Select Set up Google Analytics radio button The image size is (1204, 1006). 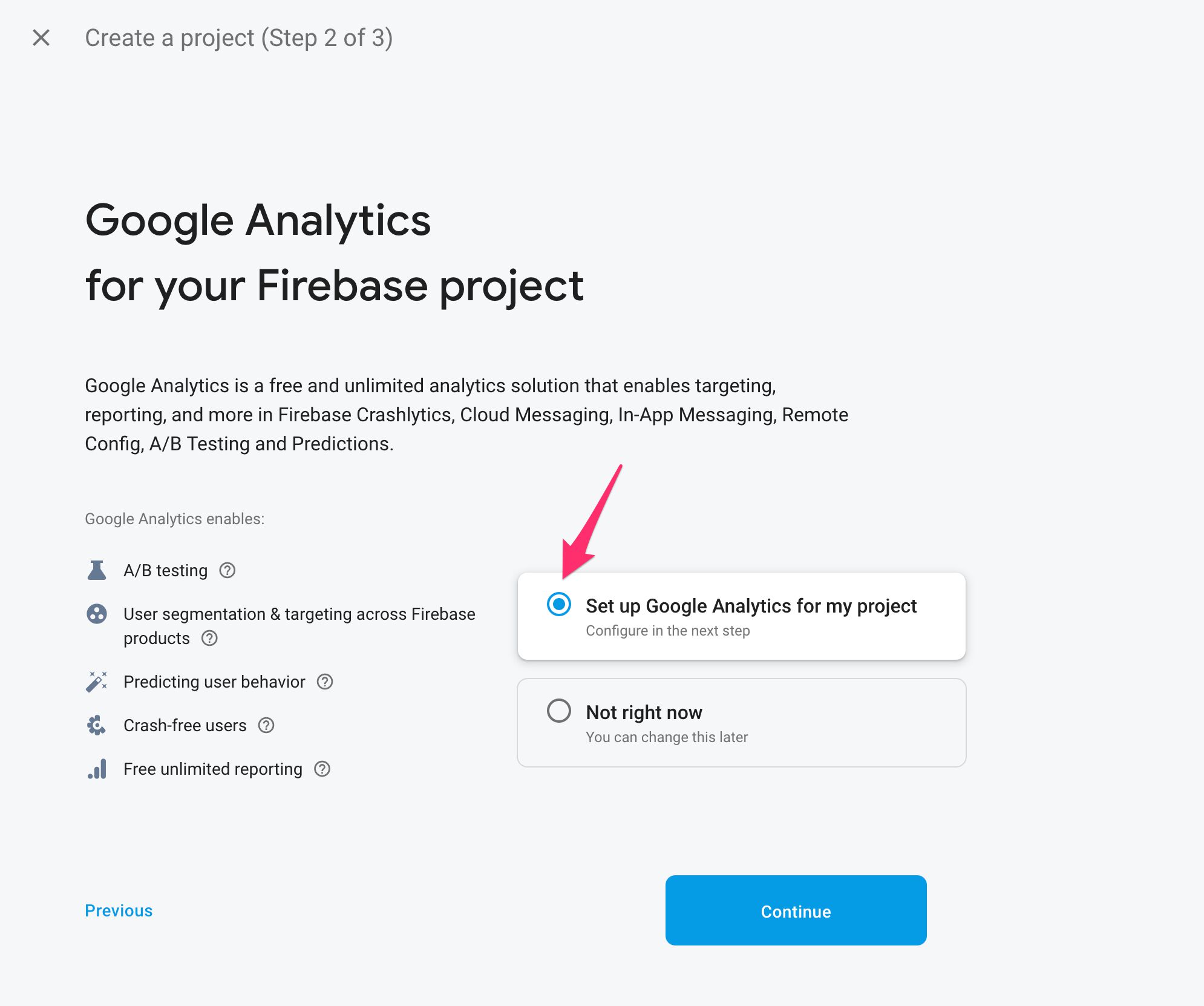tap(558, 605)
